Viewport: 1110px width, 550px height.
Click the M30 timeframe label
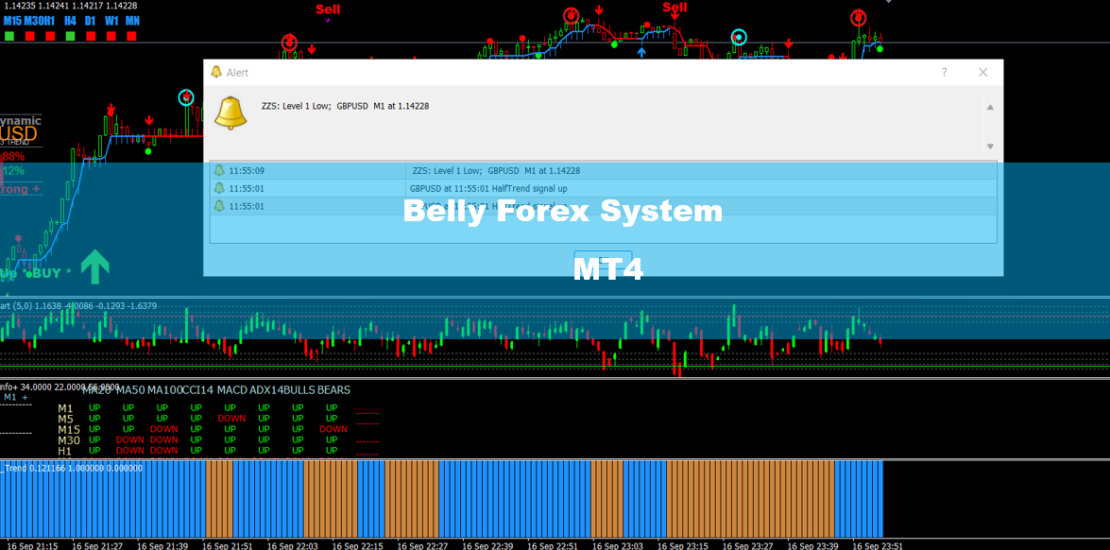[x=35, y=21]
